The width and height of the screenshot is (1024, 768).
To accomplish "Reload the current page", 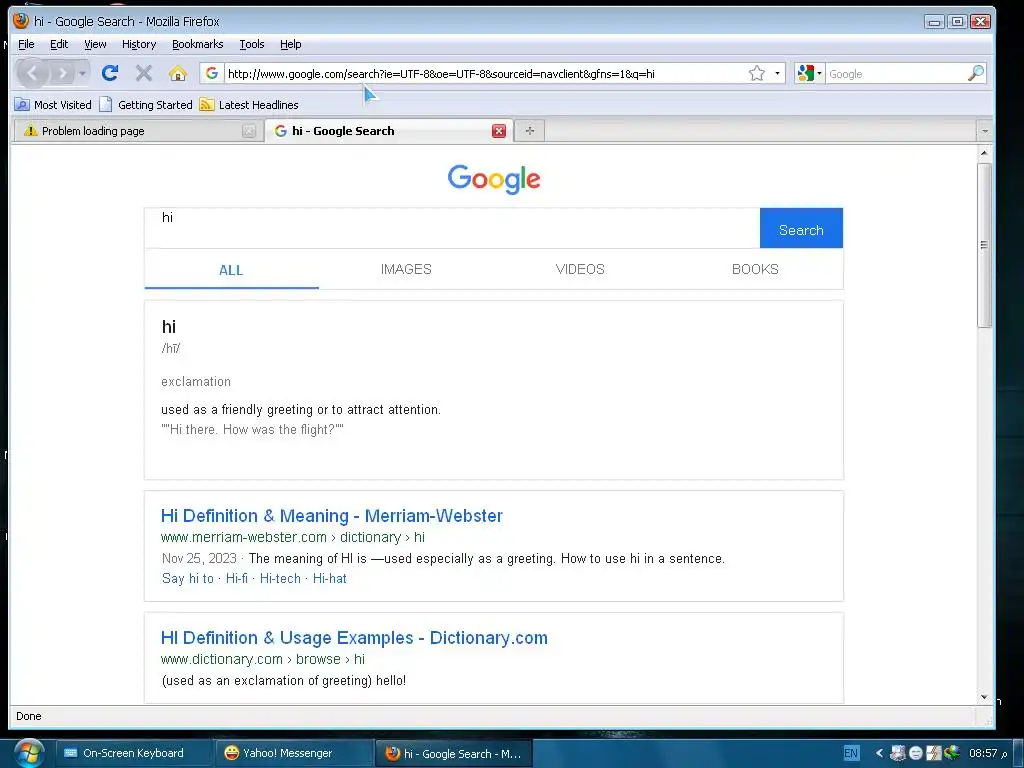I will pos(110,73).
